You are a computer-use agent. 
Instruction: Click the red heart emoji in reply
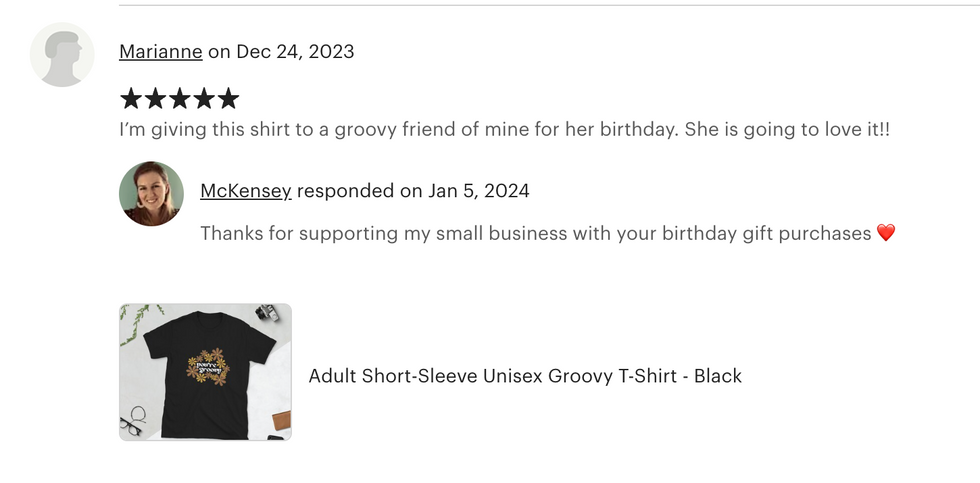(x=886, y=233)
